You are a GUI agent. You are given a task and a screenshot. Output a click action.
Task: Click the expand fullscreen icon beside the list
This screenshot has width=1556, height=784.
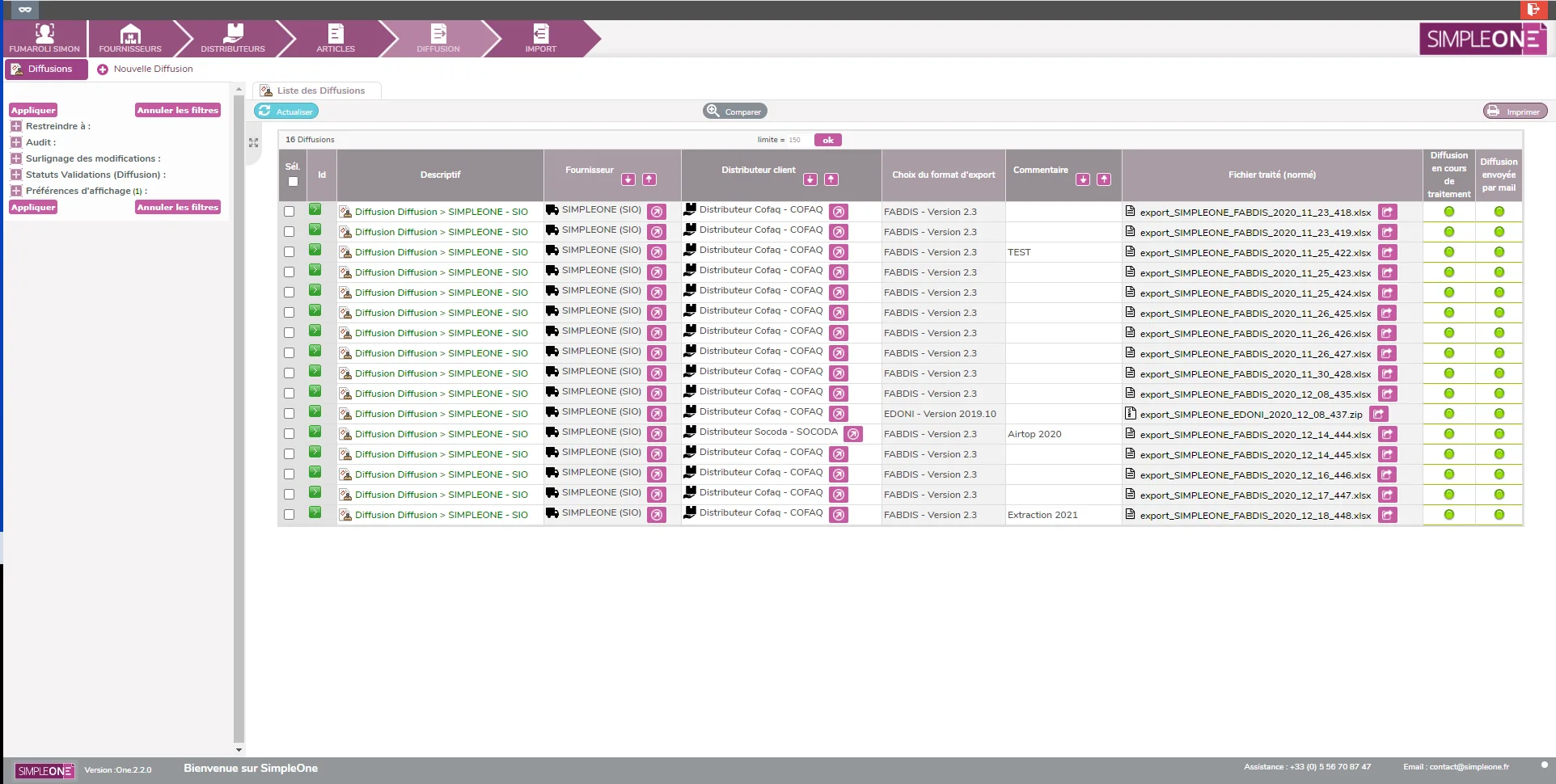pyautogui.click(x=253, y=142)
